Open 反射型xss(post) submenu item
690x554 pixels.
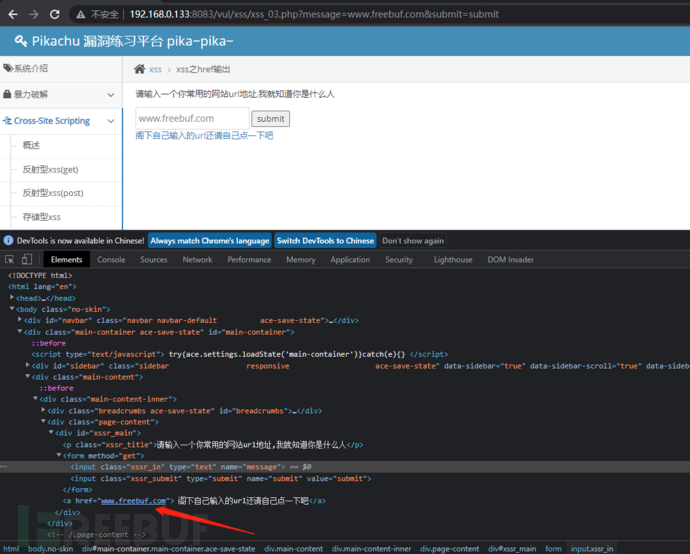click(53, 193)
